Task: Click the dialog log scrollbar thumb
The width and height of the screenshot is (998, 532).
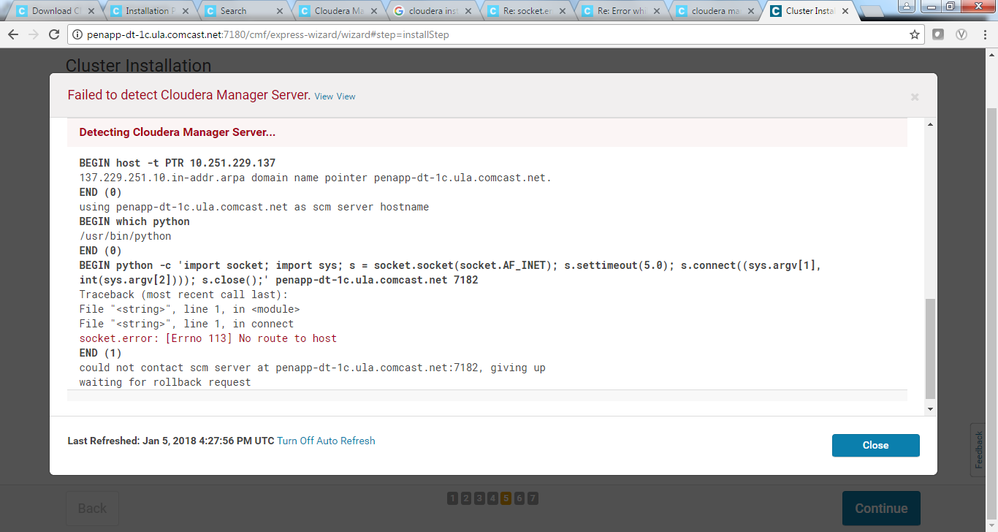Action: click(931, 347)
